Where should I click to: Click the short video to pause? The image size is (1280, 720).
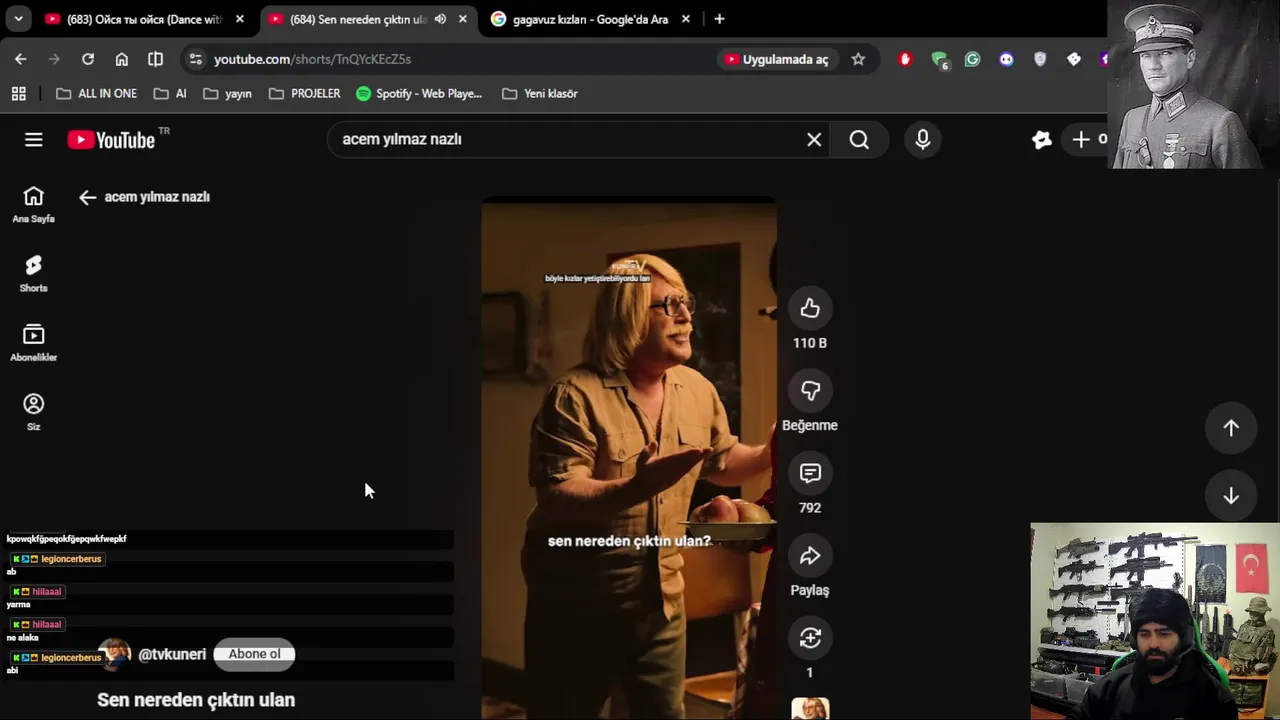pos(629,460)
